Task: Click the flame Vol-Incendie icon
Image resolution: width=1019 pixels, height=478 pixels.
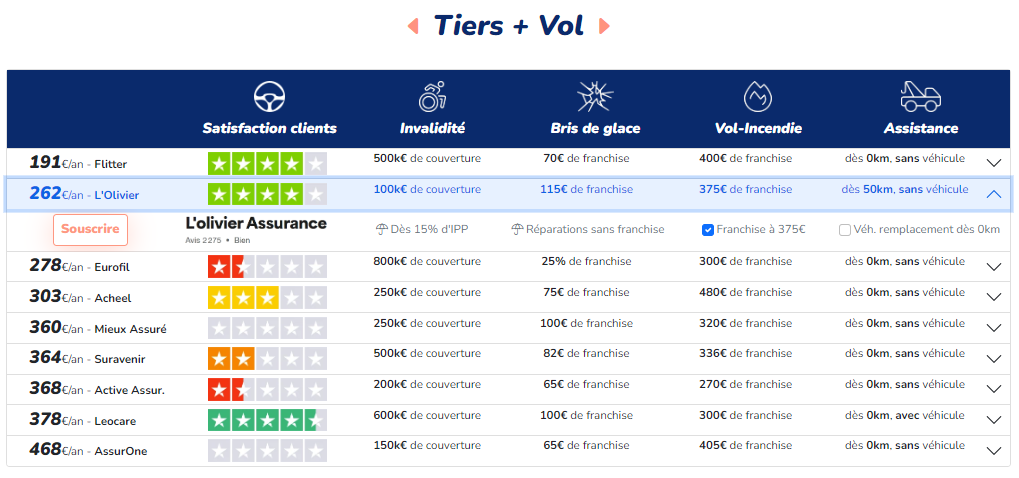Action: (758, 97)
